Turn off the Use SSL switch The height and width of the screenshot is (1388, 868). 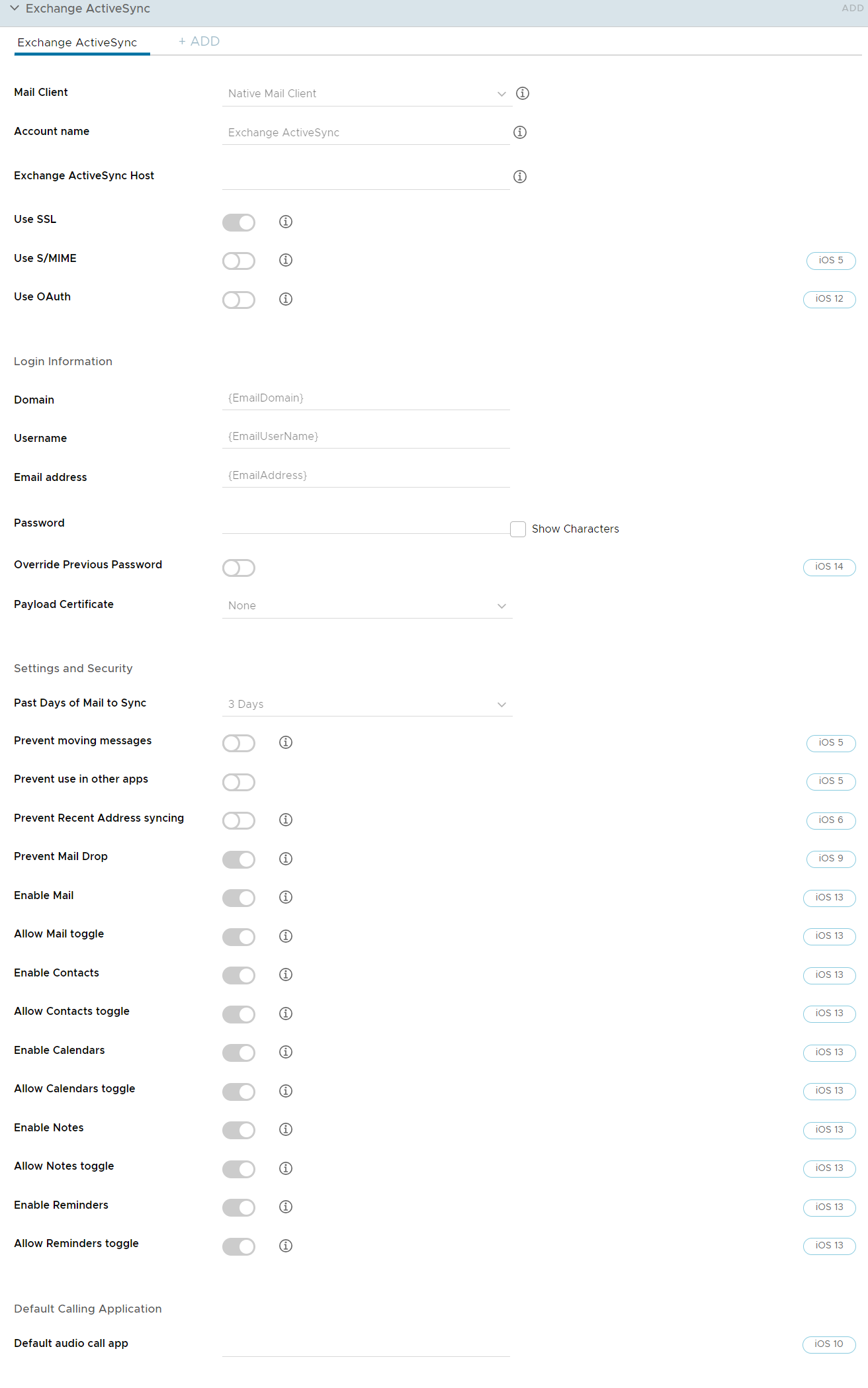click(x=239, y=222)
